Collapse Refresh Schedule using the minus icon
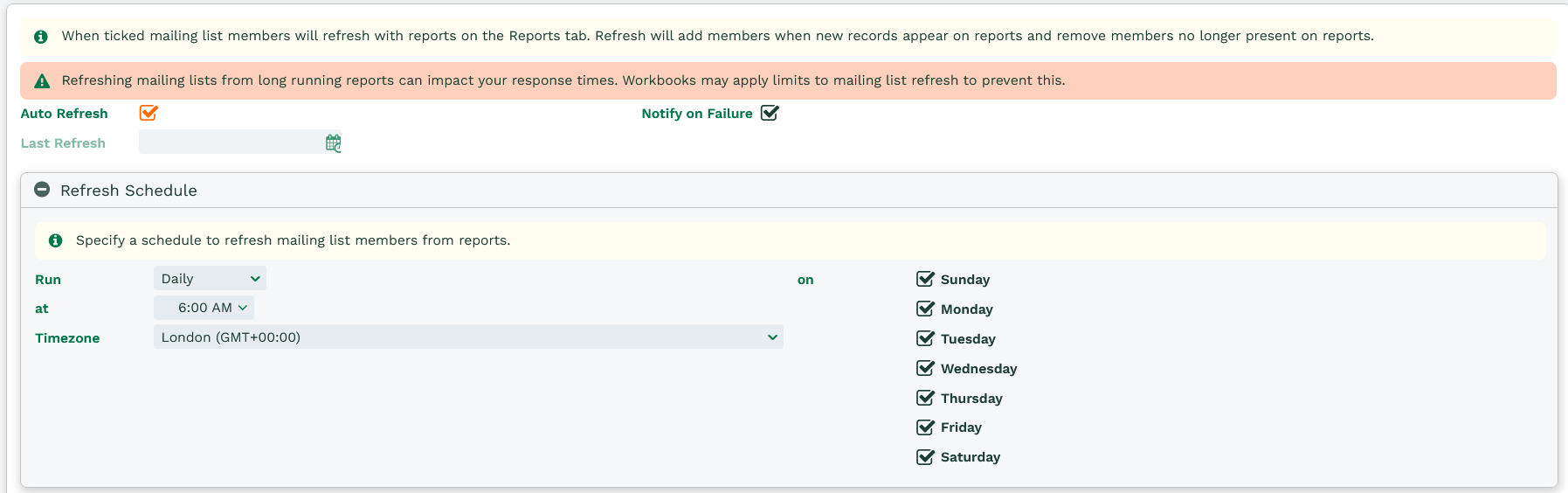Screen dimensions: 1568x493 42,190
